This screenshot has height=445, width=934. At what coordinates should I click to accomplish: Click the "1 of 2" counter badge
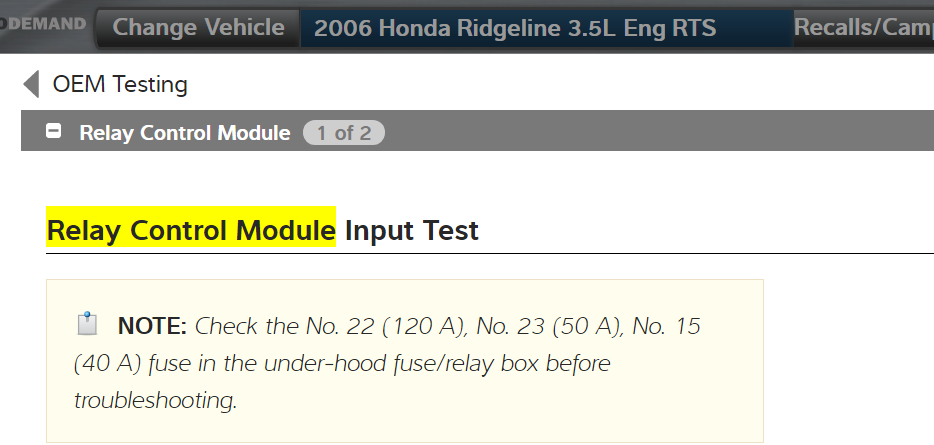344,133
